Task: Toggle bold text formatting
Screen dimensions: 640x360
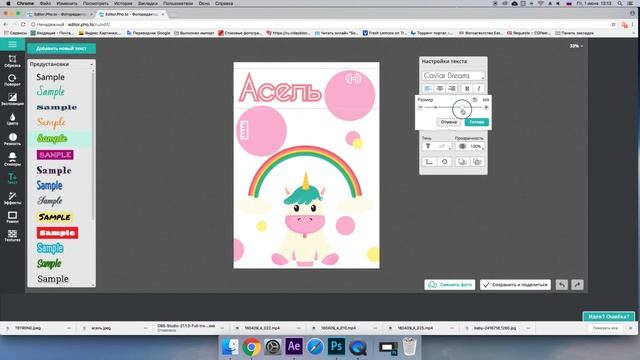Action: pyautogui.click(x=467, y=88)
